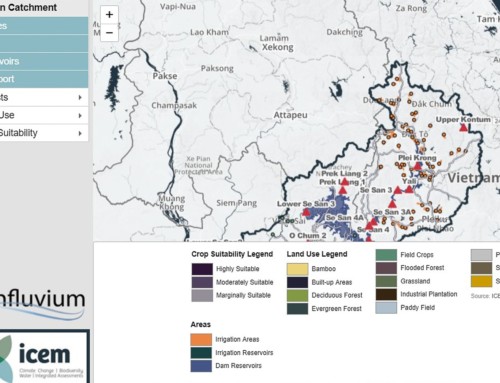Select the Prek Liang 1 dam marker
The image size is (500, 383).
pos(343,190)
